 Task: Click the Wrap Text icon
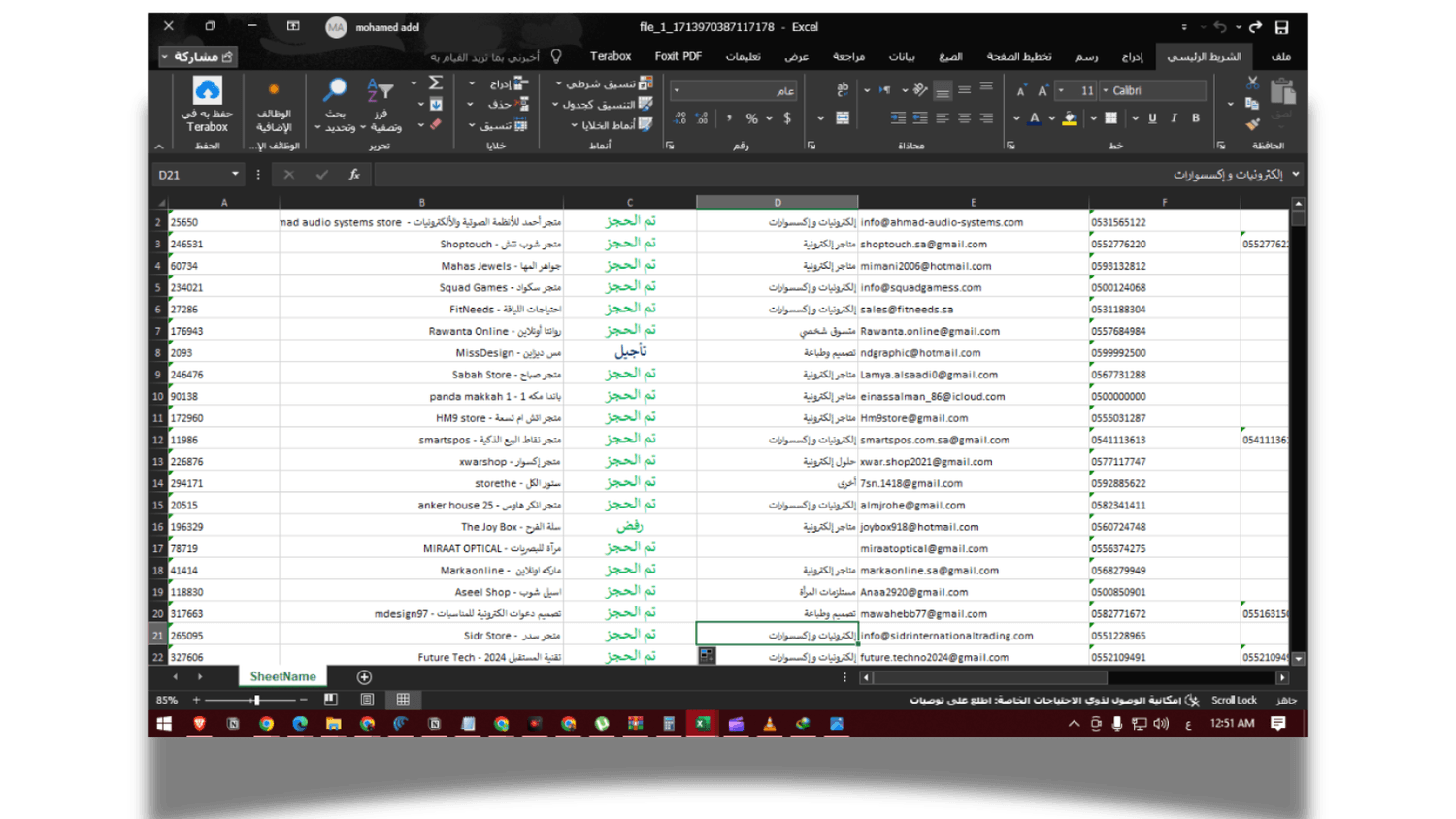pos(843,89)
